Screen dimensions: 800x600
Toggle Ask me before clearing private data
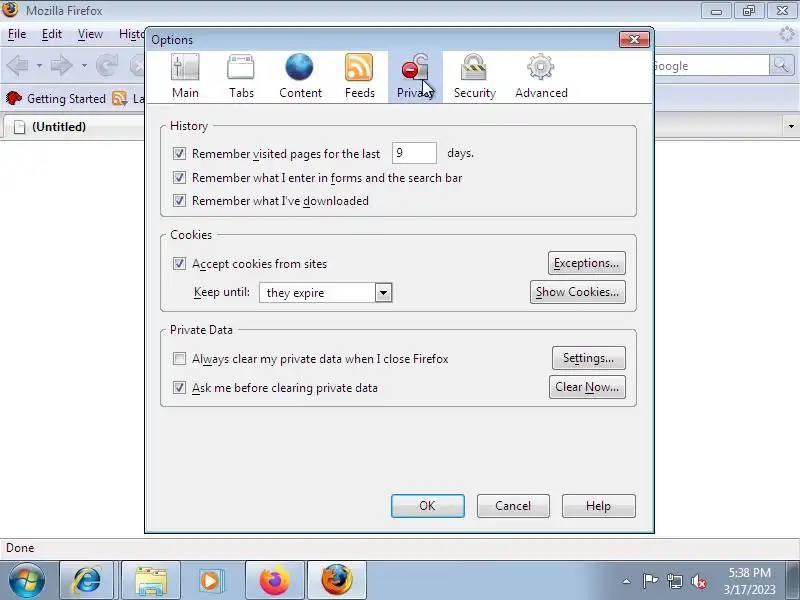(179, 388)
